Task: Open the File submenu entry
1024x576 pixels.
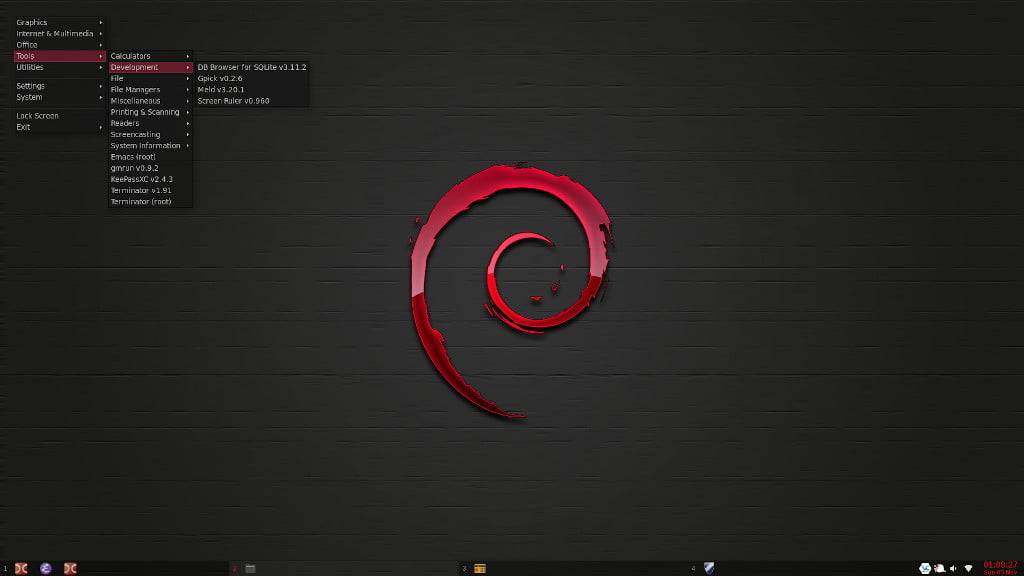Action: [x=150, y=78]
